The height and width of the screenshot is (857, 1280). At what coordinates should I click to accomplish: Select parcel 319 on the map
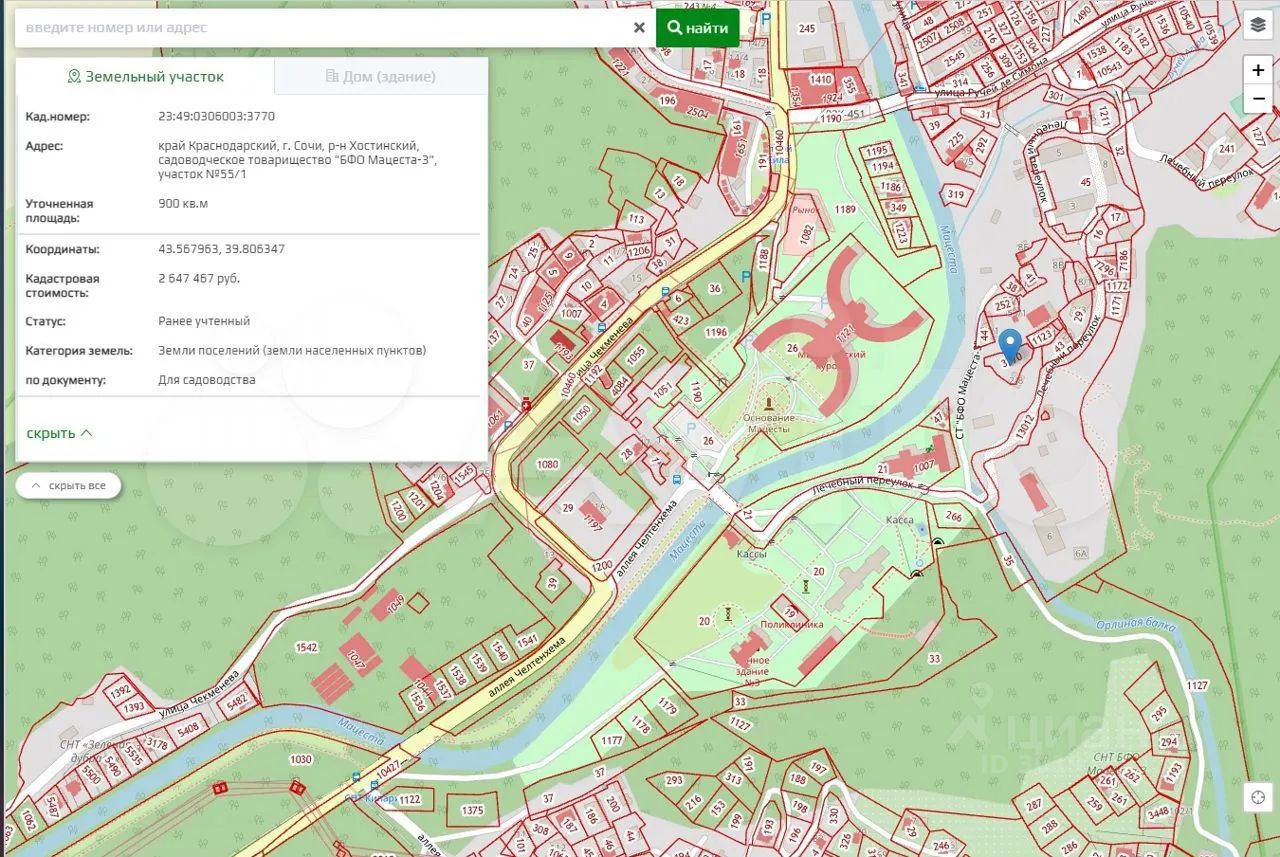click(x=956, y=195)
